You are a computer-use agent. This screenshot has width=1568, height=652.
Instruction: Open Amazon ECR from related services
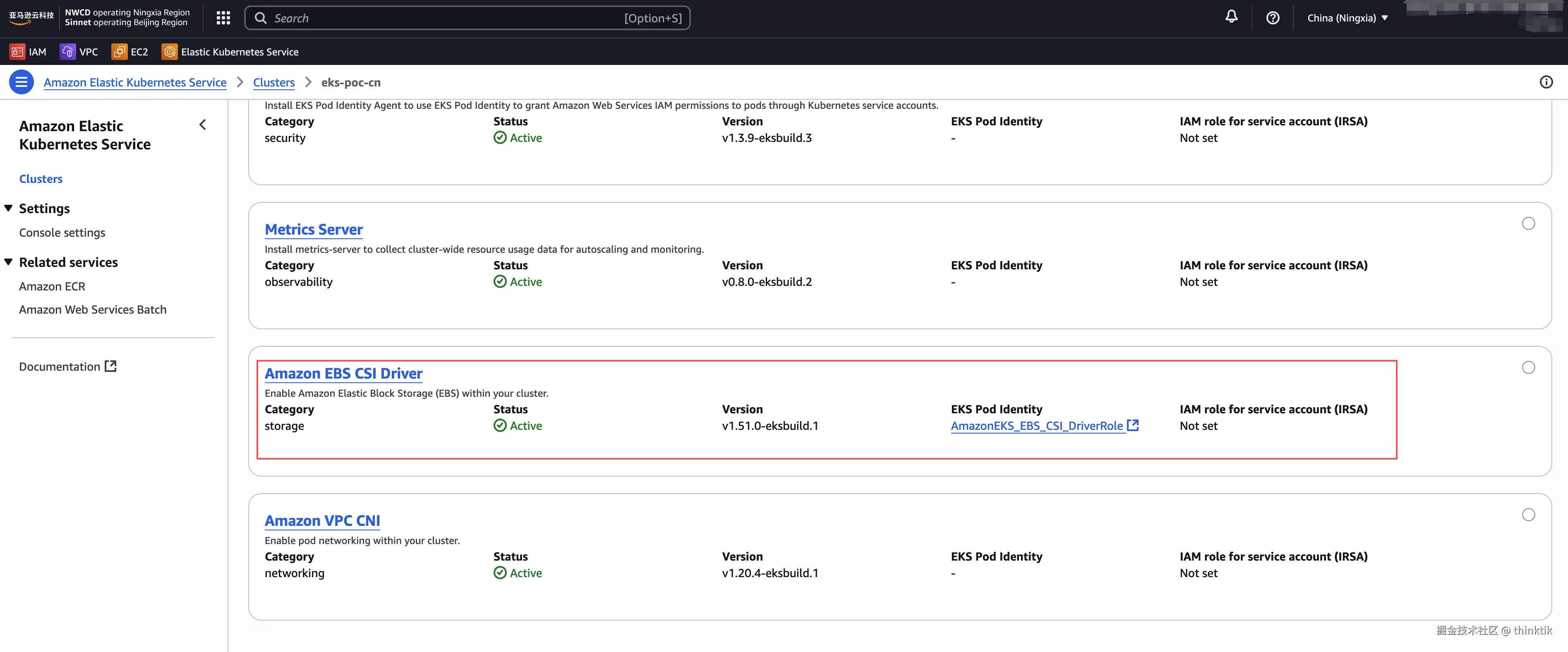pyautogui.click(x=53, y=286)
